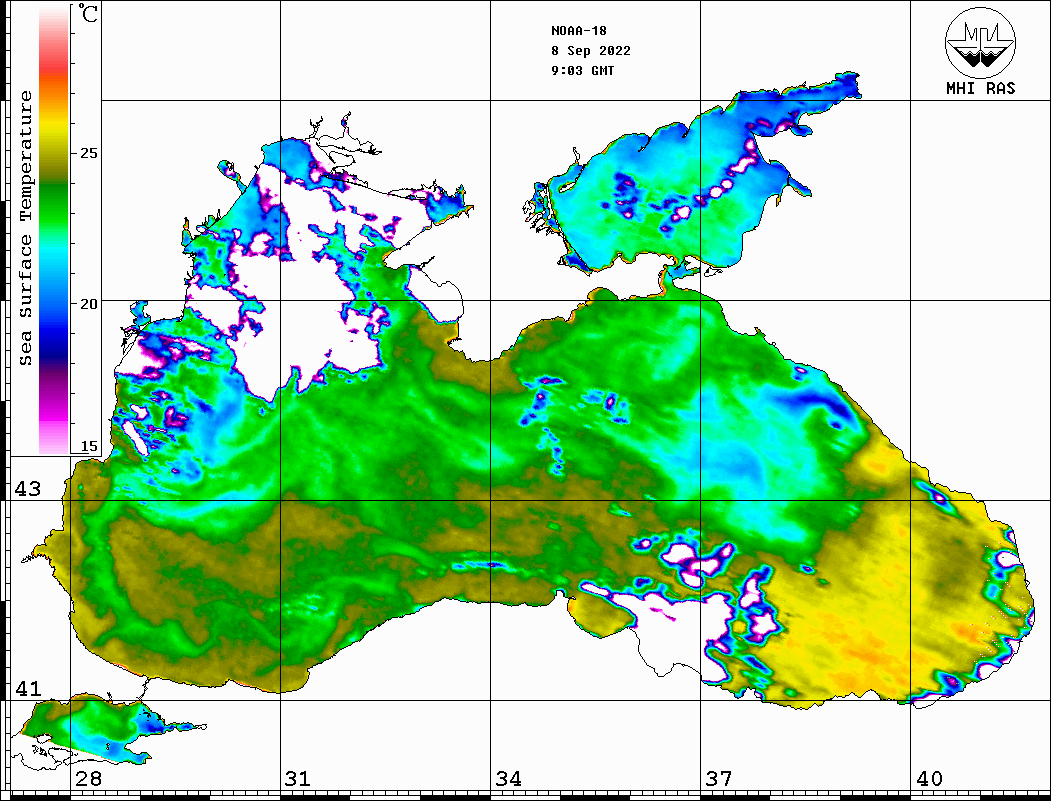Click the temperature color scale bar
Screen dimensions: 1051x801
click(54, 230)
